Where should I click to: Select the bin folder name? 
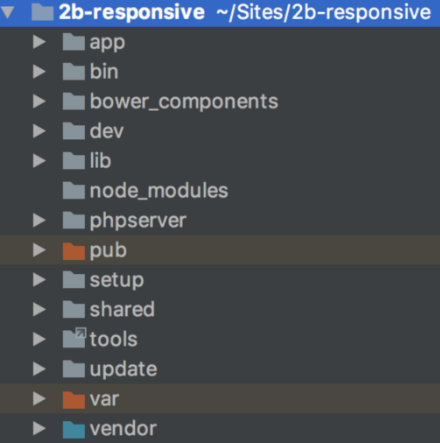tap(104, 72)
